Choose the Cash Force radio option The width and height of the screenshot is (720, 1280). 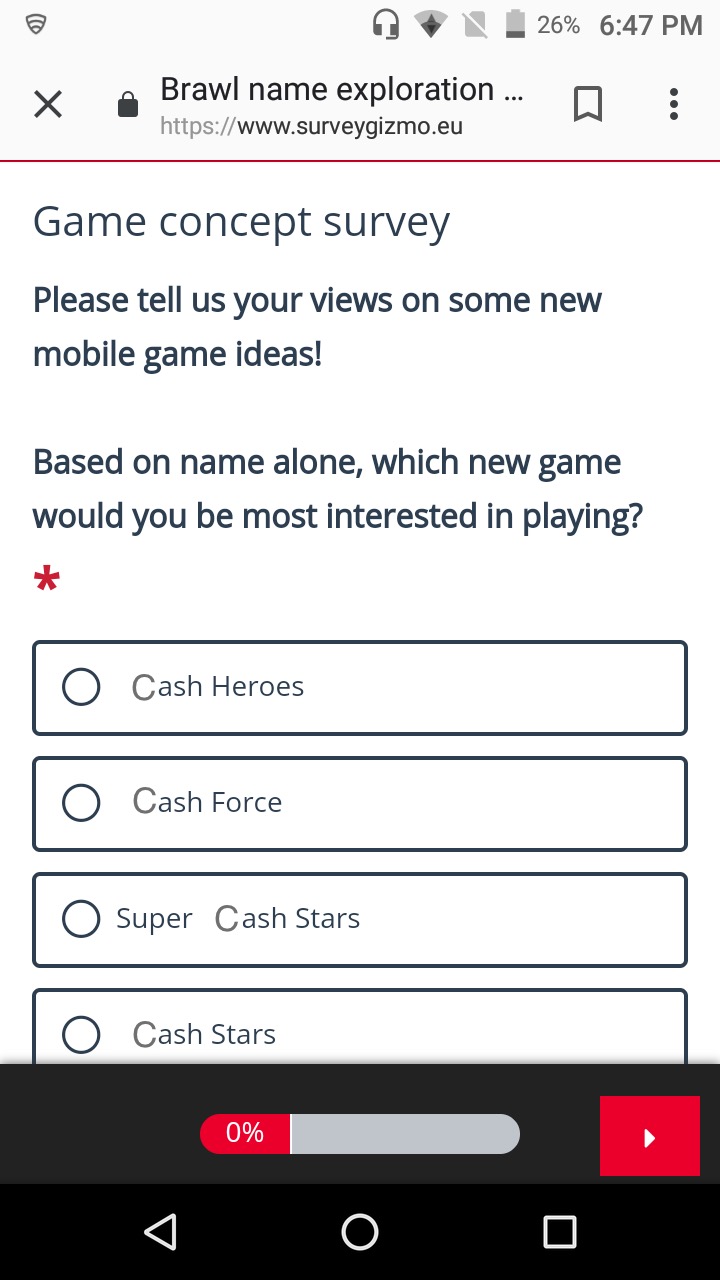tap(81, 803)
